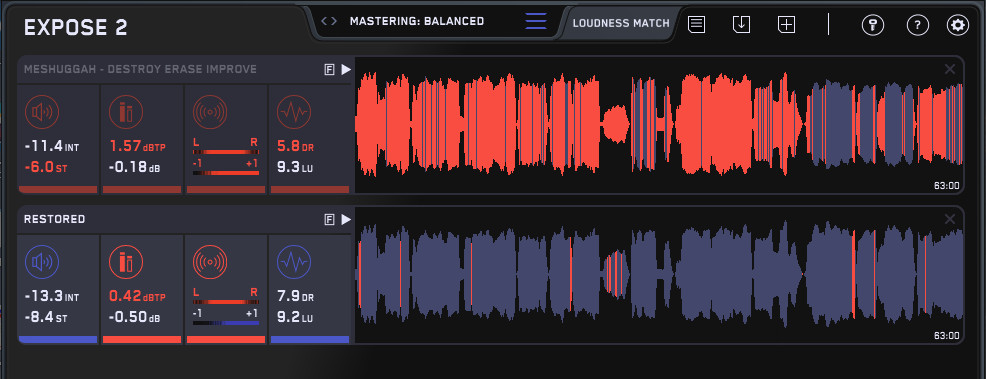The image size is (986, 379).
Task: Click the Restored track F button
Action: pos(329,219)
